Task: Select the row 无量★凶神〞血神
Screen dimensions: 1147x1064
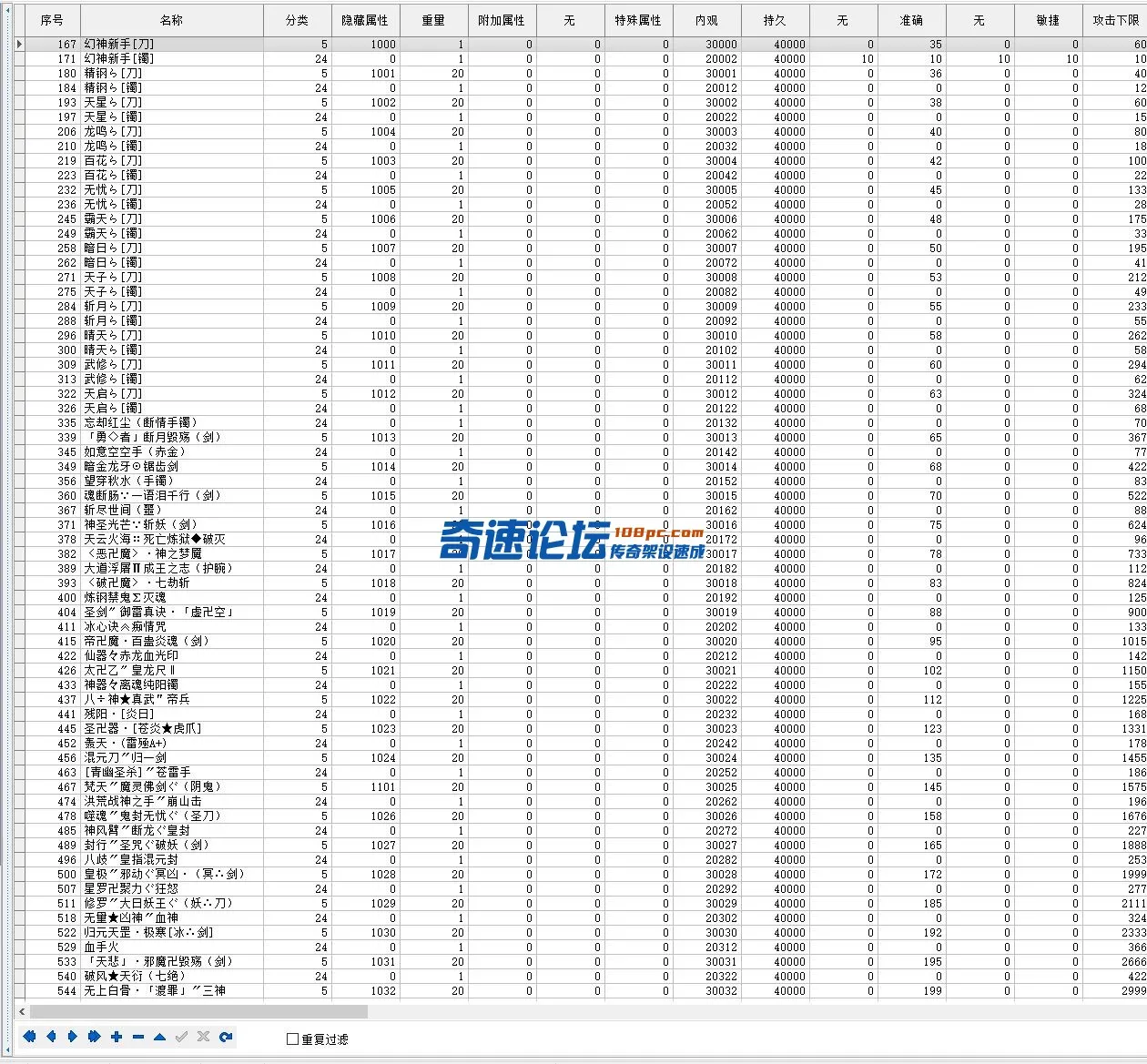Action: pyautogui.click(x=581, y=917)
